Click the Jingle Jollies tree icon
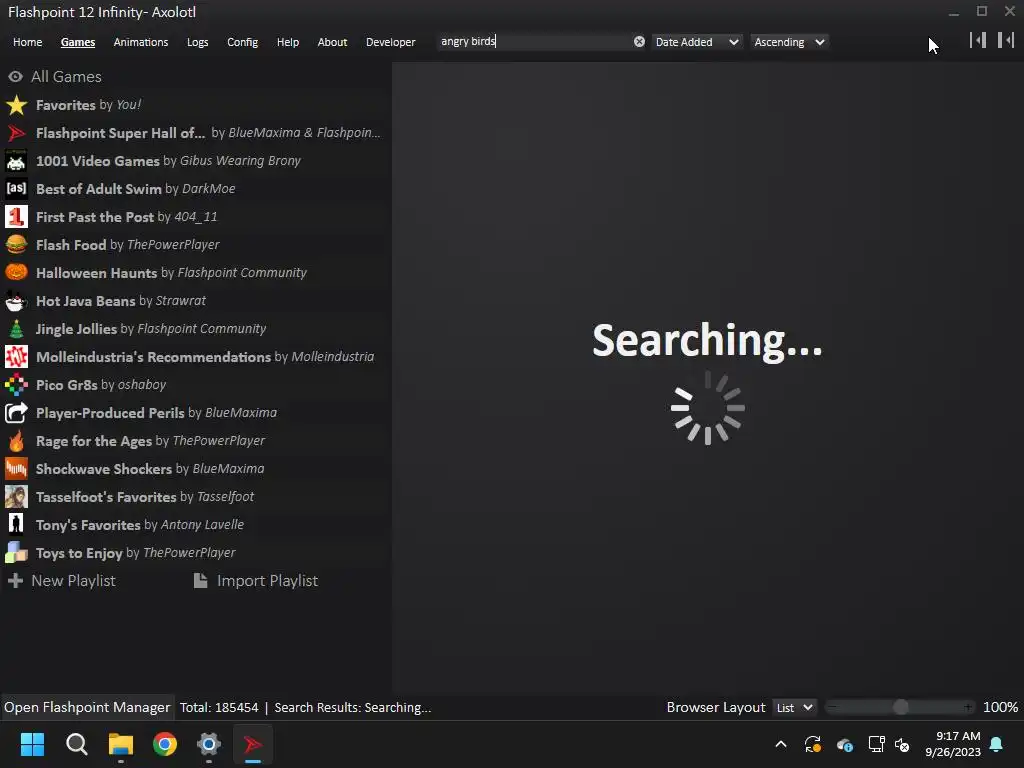Viewport: 1024px width, 768px height. 16,329
